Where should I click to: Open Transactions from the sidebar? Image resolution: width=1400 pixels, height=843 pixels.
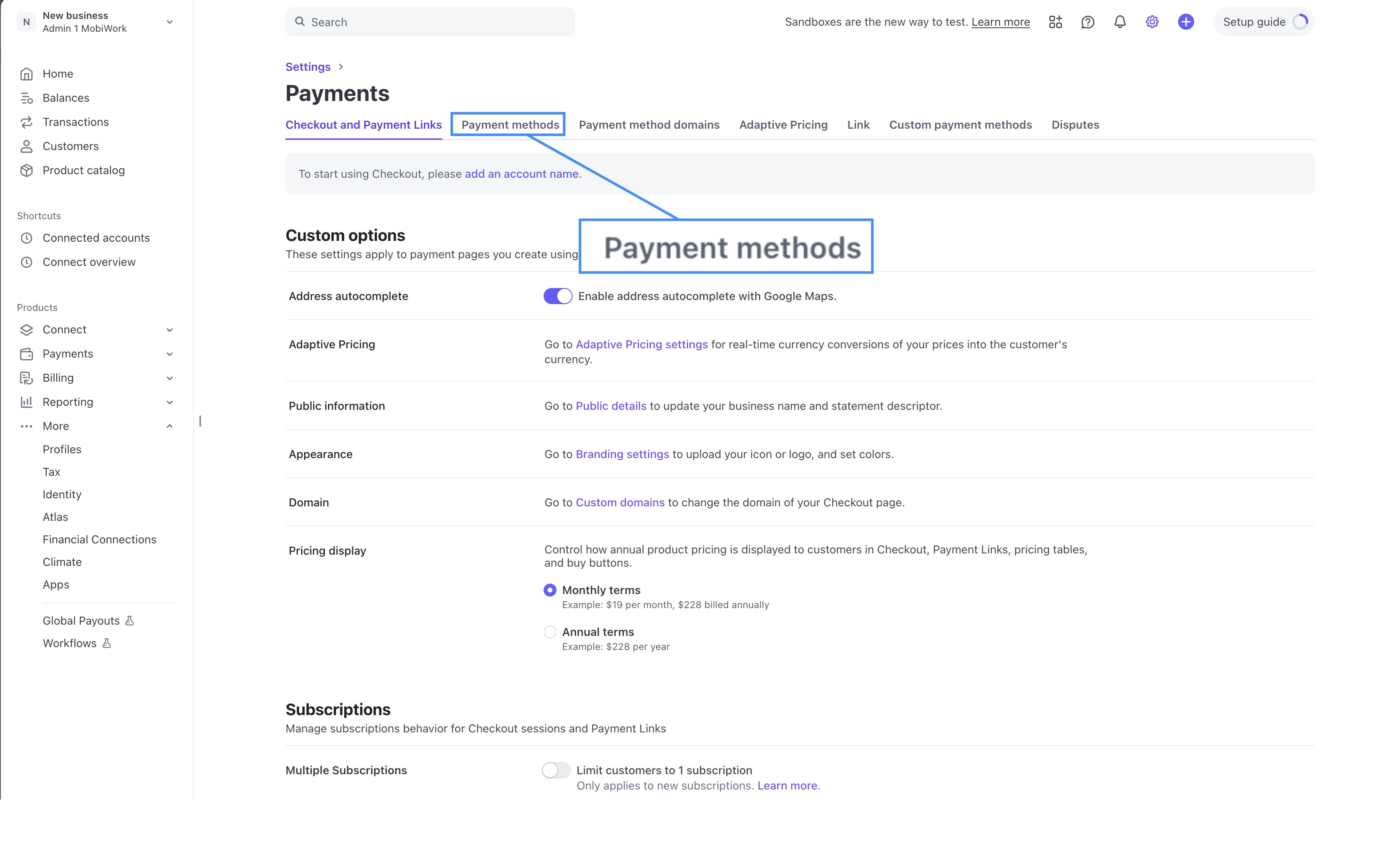pyautogui.click(x=76, y=122)
